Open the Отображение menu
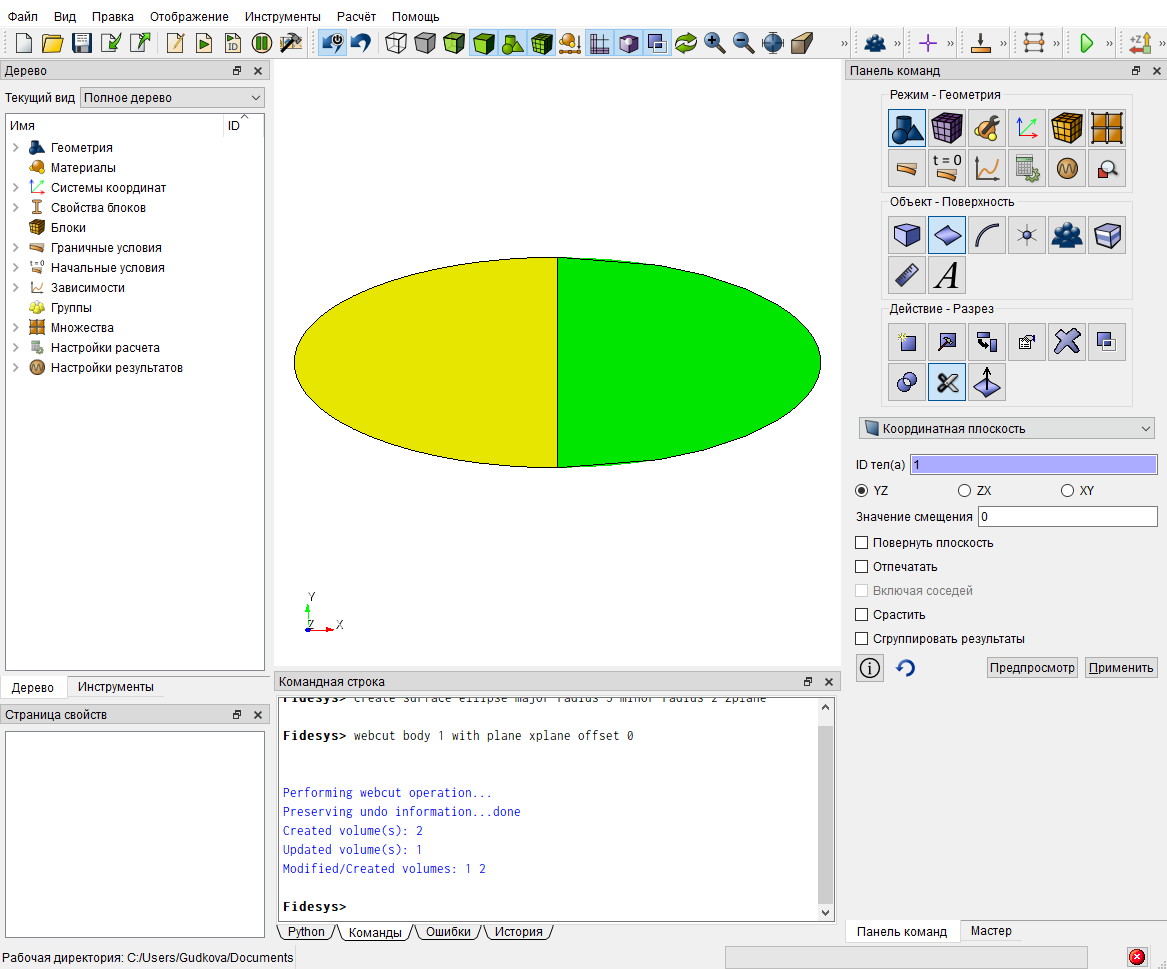 (189, 16)
